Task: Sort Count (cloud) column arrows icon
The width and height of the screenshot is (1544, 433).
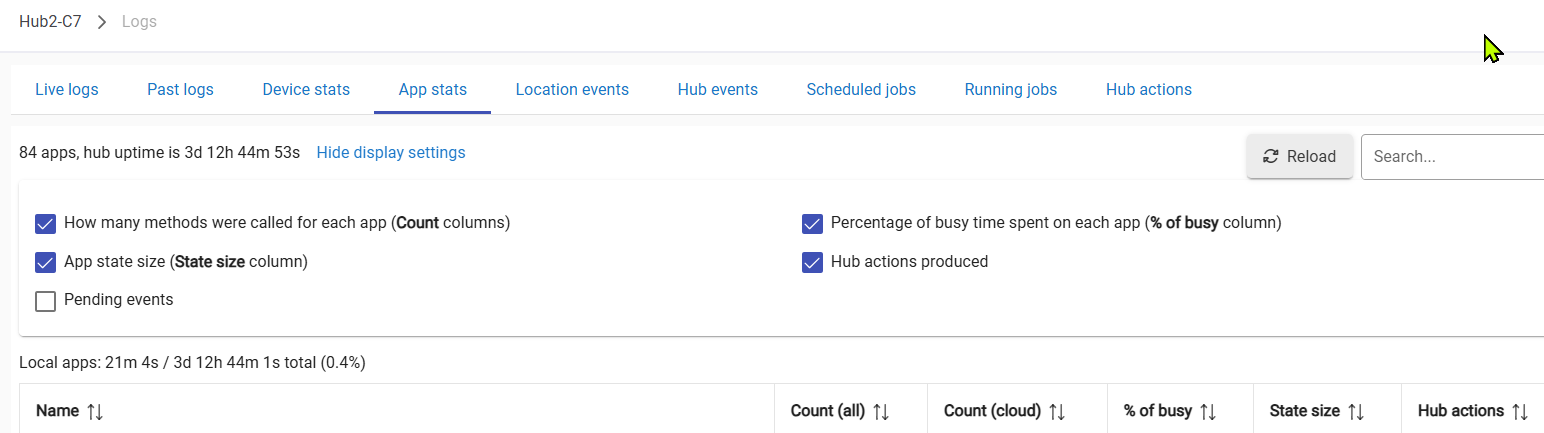Action: (x=1056, y=411)
